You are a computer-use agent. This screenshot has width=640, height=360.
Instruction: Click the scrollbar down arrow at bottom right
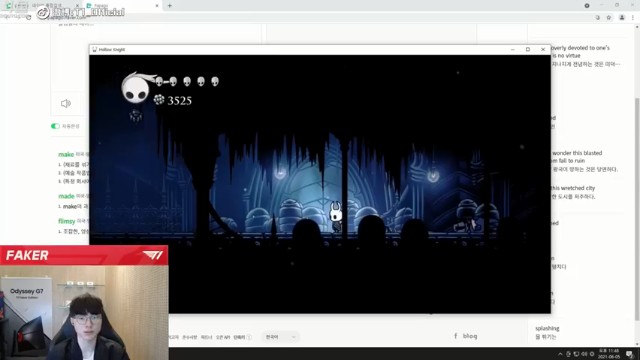pyautogui.click(x=637, y=344)
